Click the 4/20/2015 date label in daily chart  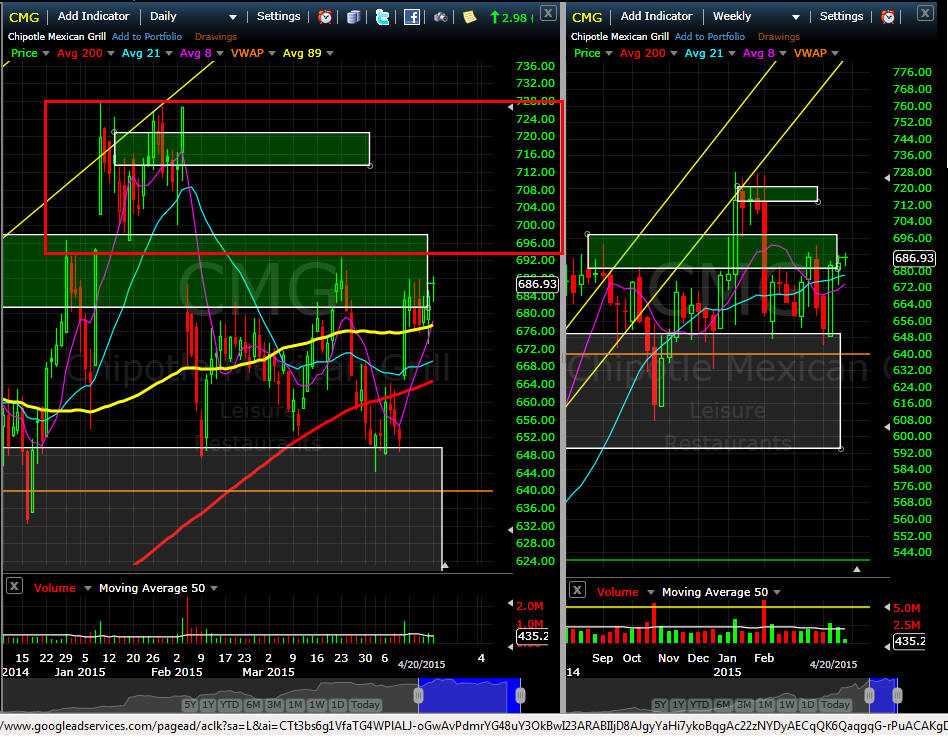tap(421, 664)
